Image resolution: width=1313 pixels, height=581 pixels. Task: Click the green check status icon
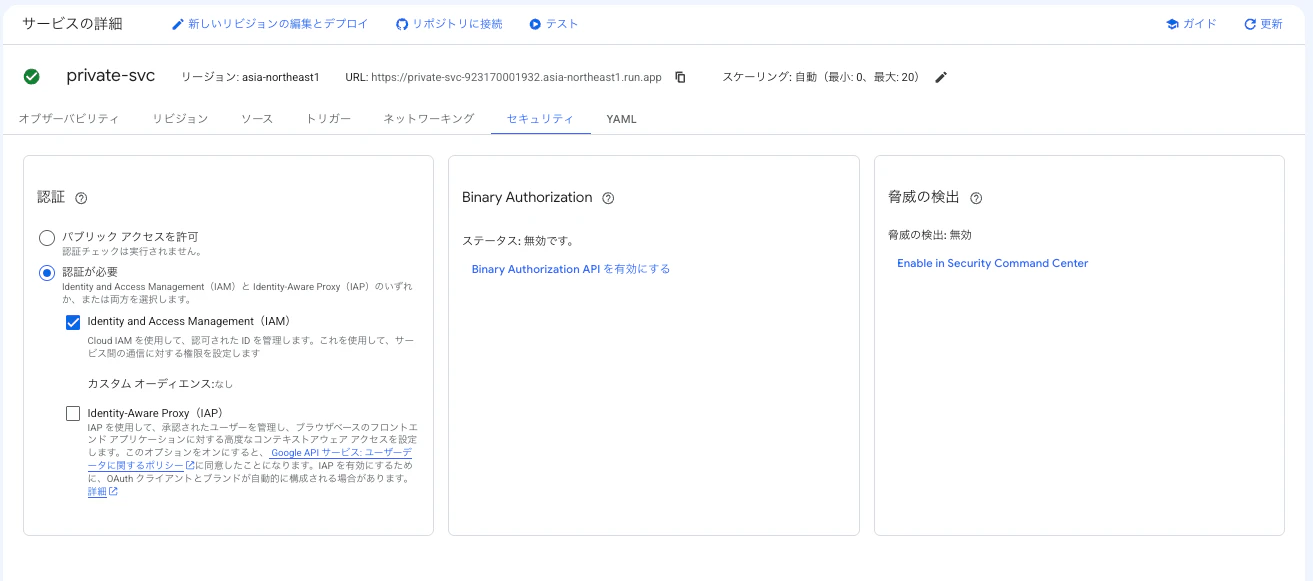point(32,76)
